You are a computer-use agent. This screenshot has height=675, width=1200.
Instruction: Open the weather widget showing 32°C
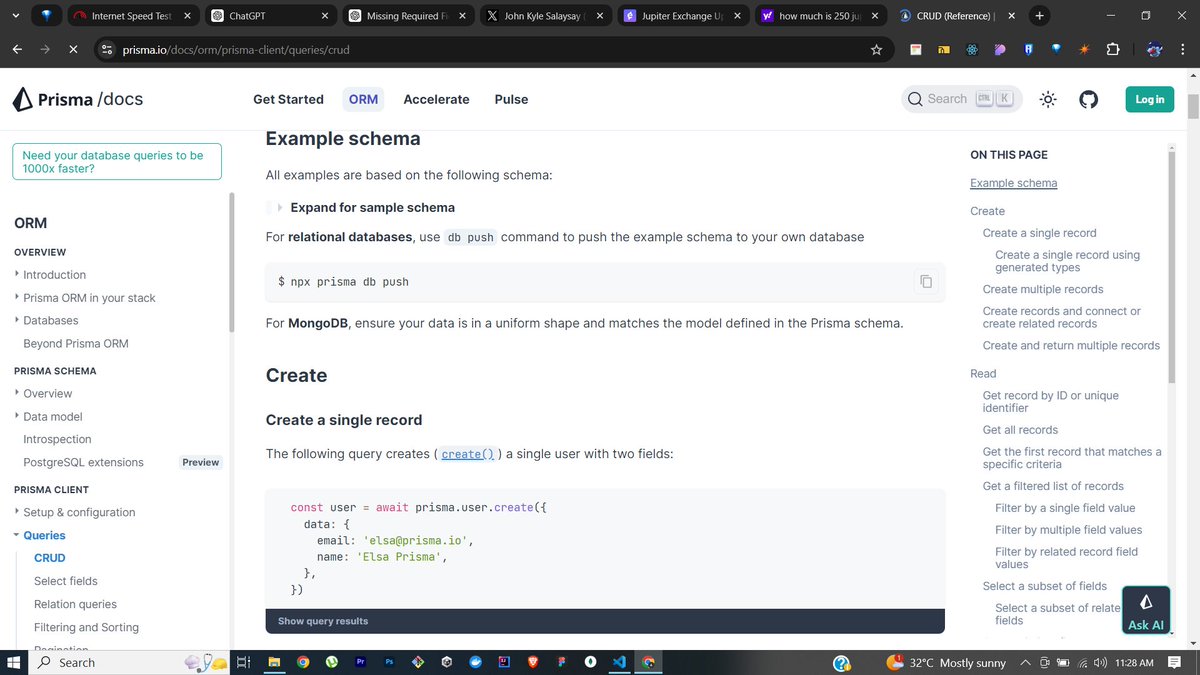[946, 662]
